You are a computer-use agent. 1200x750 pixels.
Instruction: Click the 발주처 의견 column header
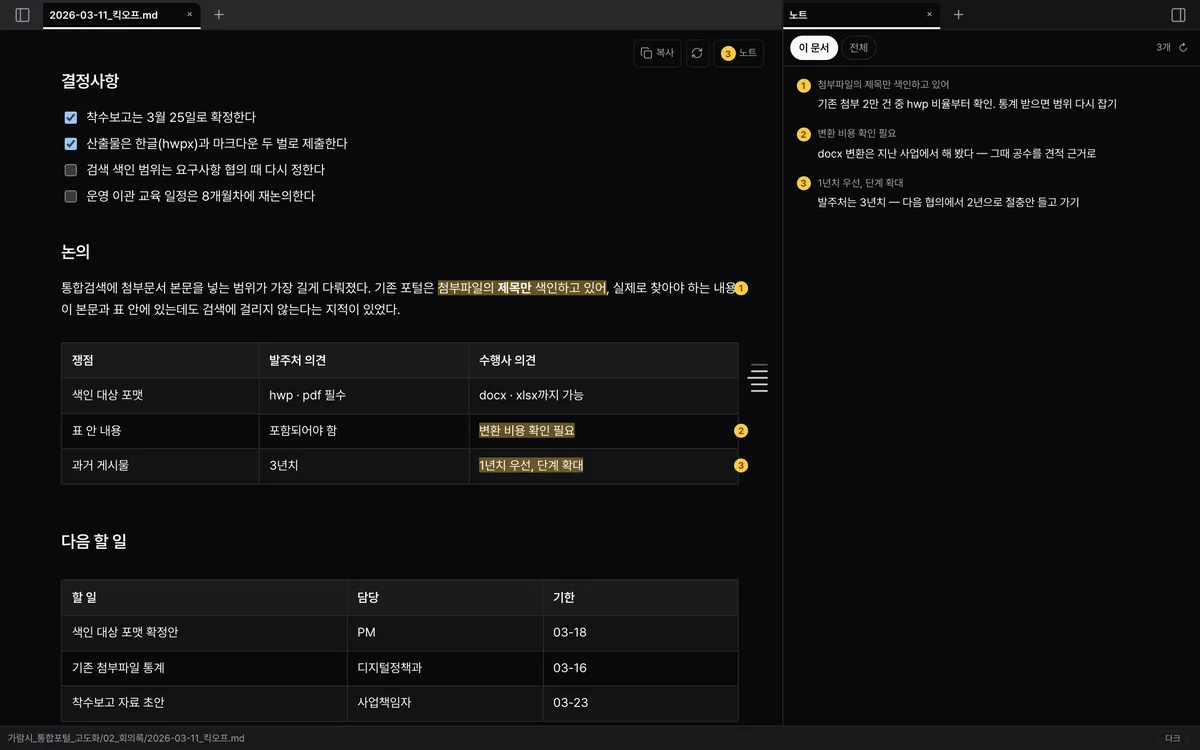(x=363, y=360)
